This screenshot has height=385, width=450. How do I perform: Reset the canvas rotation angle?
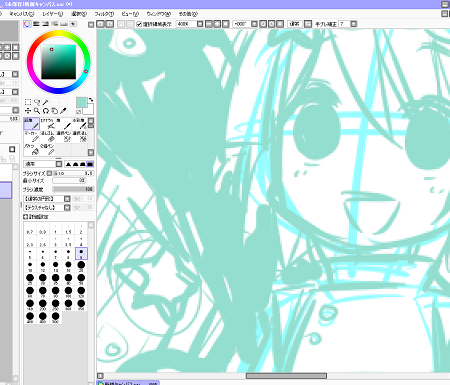(x=280, y=24)
